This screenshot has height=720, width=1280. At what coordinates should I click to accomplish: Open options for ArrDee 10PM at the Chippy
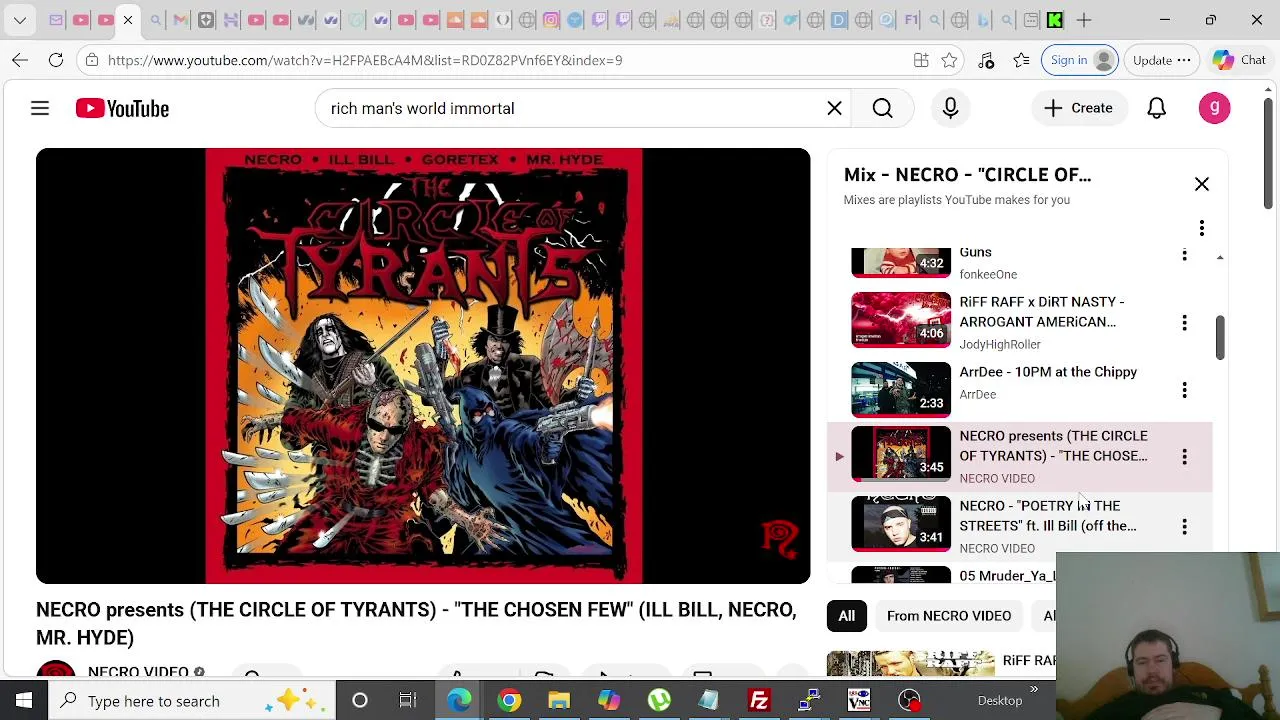tap(1184, 390)
